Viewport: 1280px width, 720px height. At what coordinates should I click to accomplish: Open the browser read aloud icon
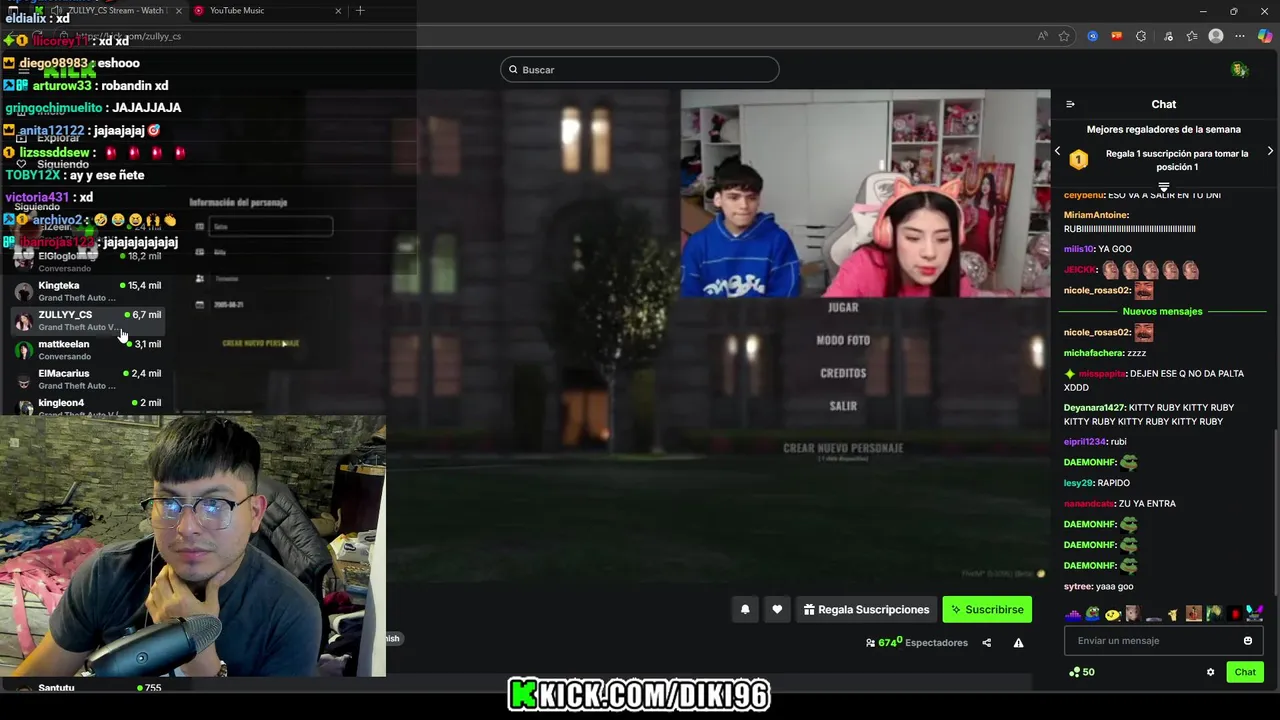coord(1043,36)
